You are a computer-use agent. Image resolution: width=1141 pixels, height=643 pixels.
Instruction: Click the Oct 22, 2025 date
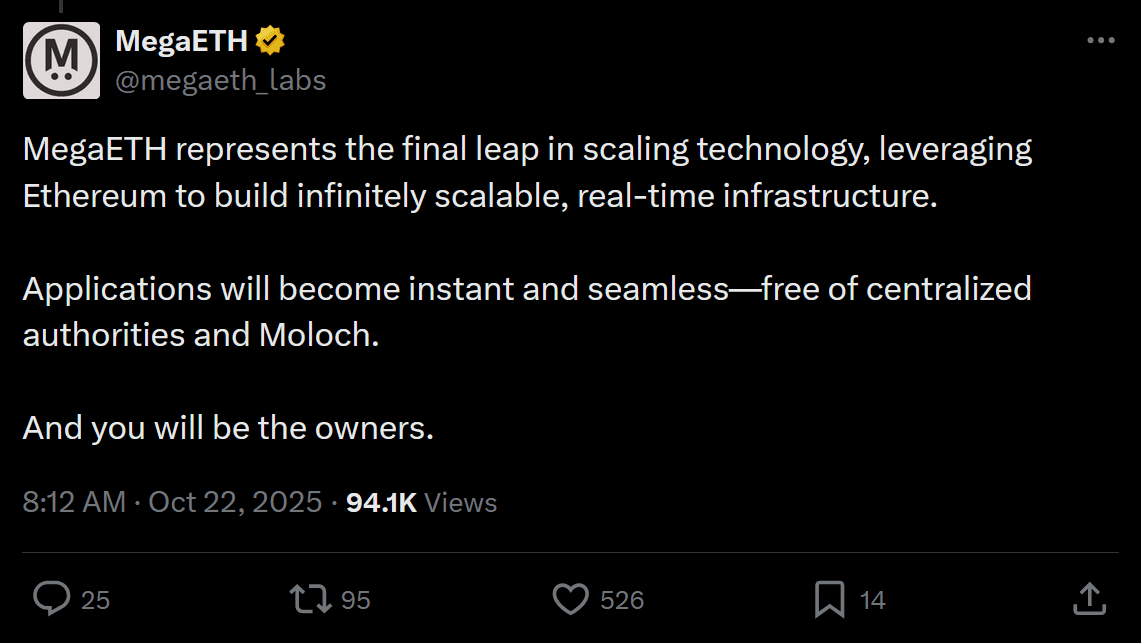click(235, 501)
